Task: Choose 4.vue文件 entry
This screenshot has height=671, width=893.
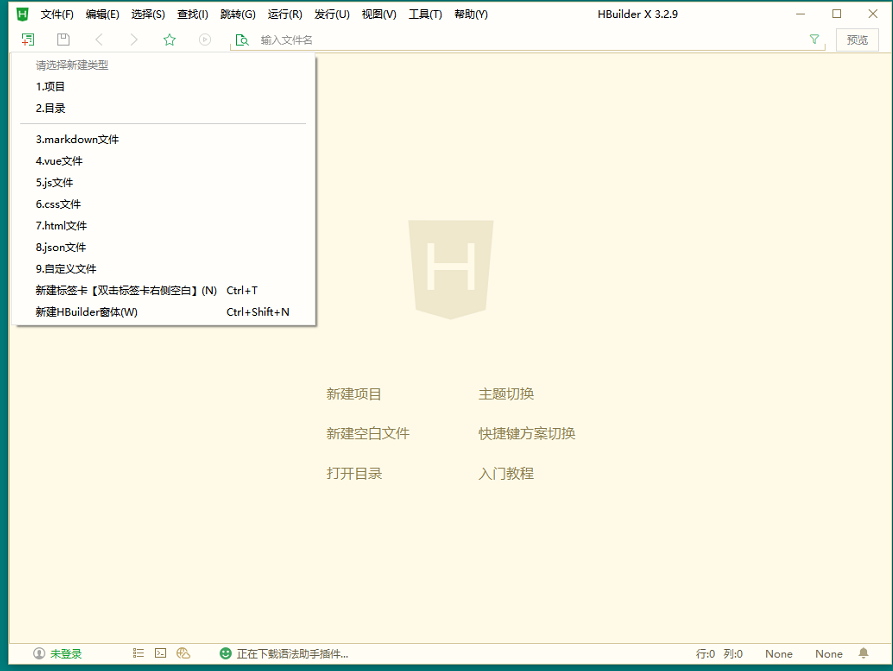Action: (163, 161)
